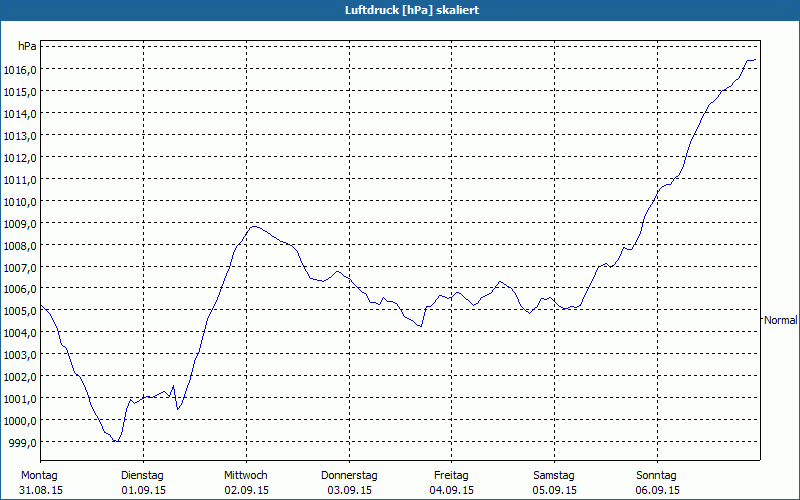Click the 1002,0 y-axis value

point(20,377)
